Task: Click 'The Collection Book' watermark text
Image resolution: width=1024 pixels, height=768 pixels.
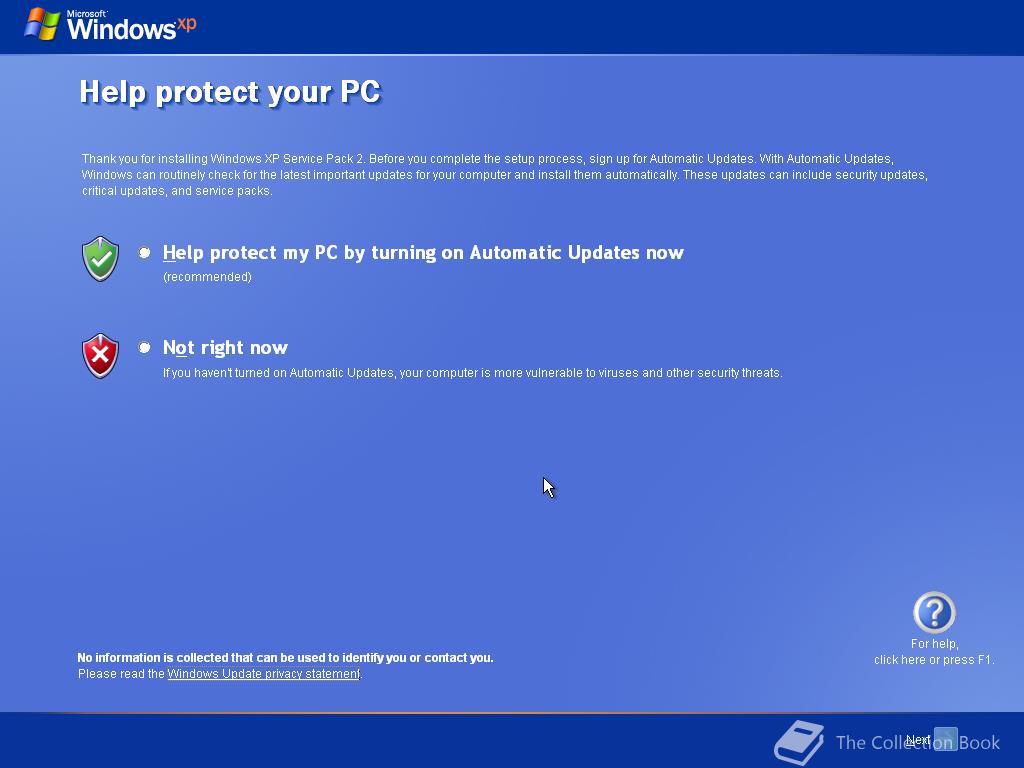Action: pyautogui.click(x=918, y=743)
